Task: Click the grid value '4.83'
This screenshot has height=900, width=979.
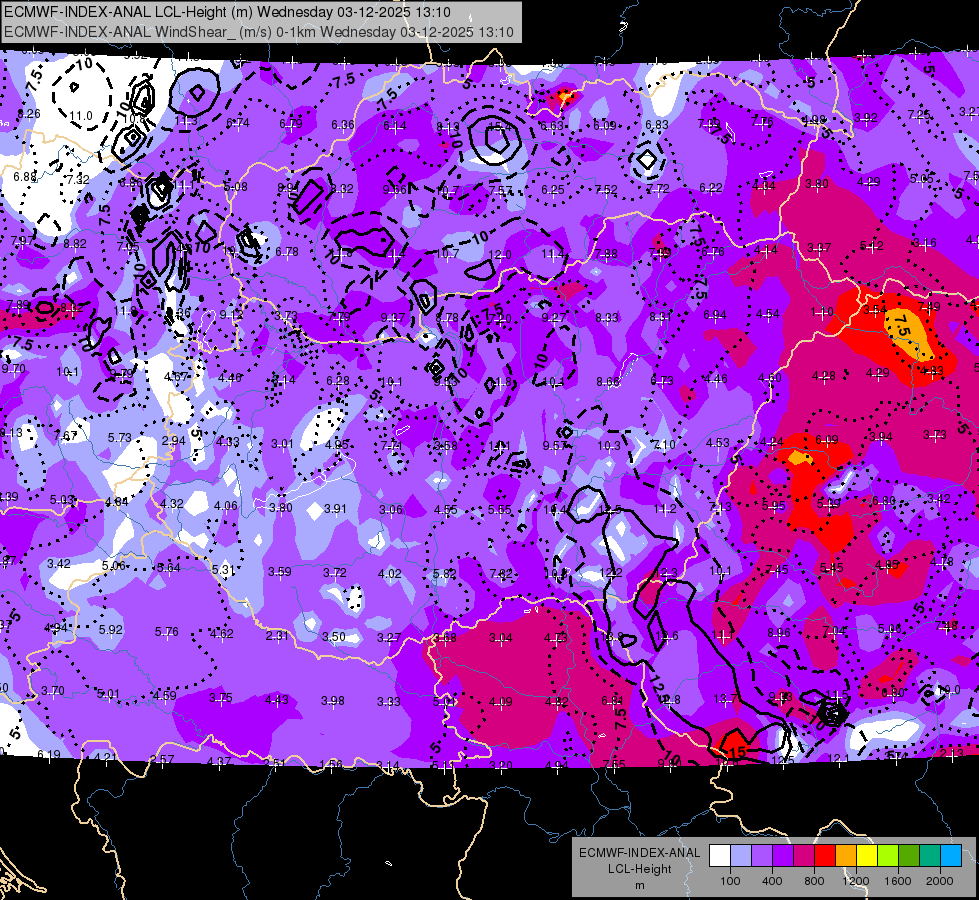Action: point(932,370)
